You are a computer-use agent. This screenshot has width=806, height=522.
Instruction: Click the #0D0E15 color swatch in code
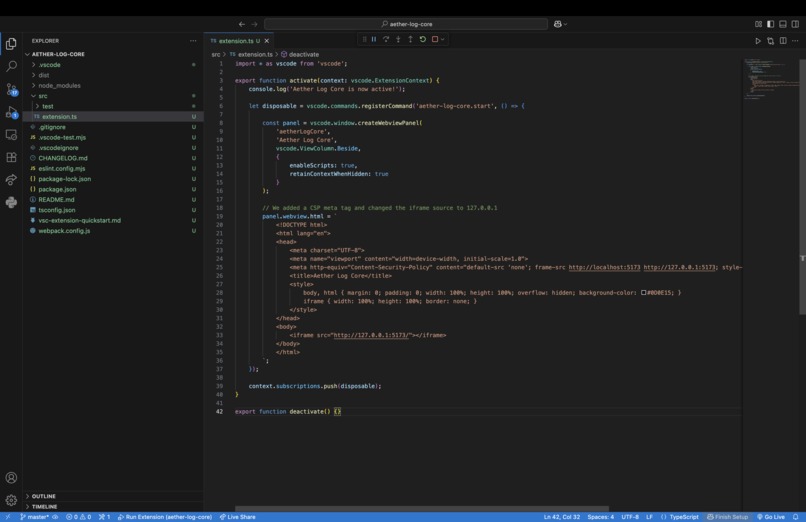(643, 293)
